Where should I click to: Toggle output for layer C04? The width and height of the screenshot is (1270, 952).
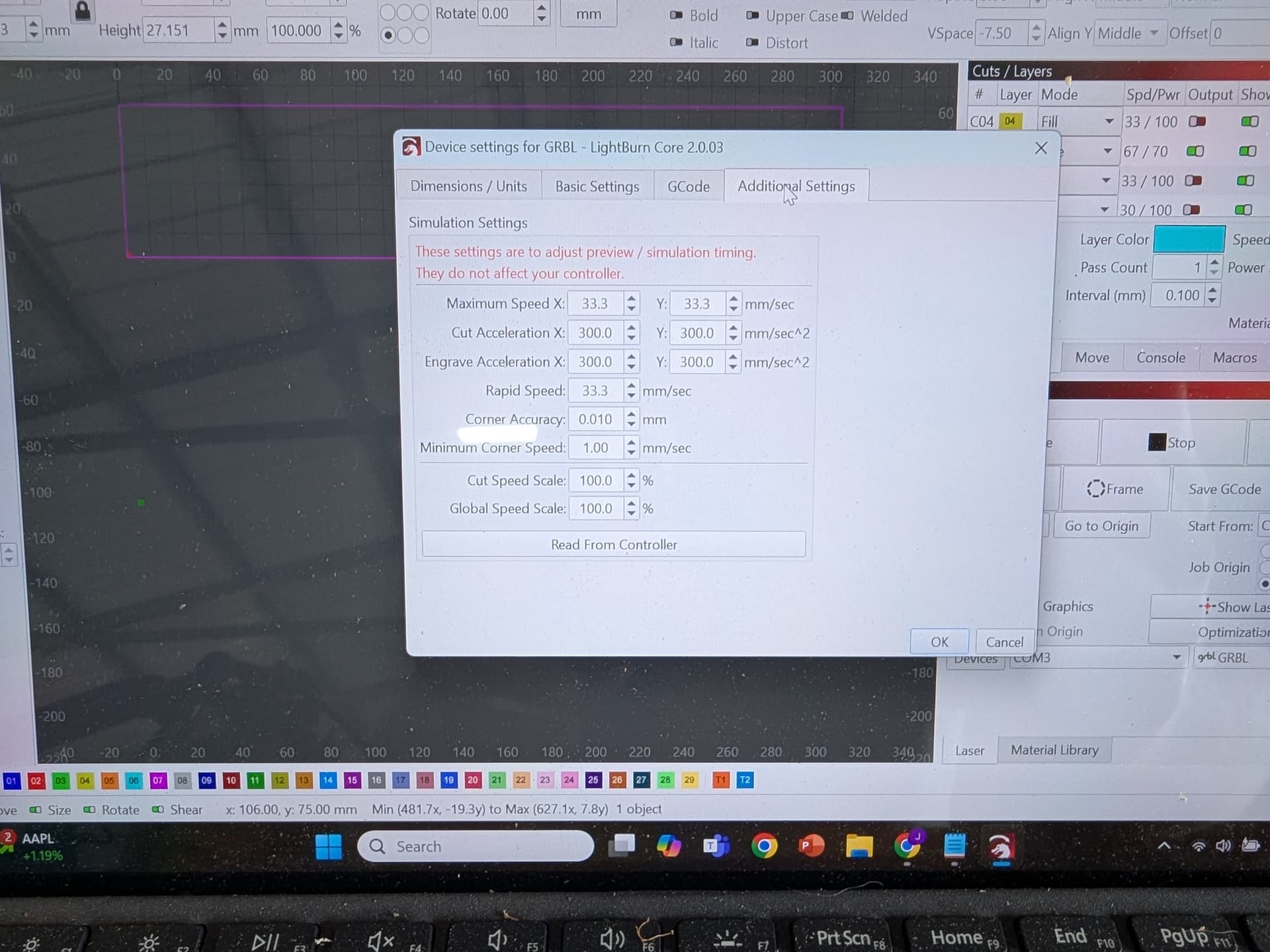[1197, 122]
